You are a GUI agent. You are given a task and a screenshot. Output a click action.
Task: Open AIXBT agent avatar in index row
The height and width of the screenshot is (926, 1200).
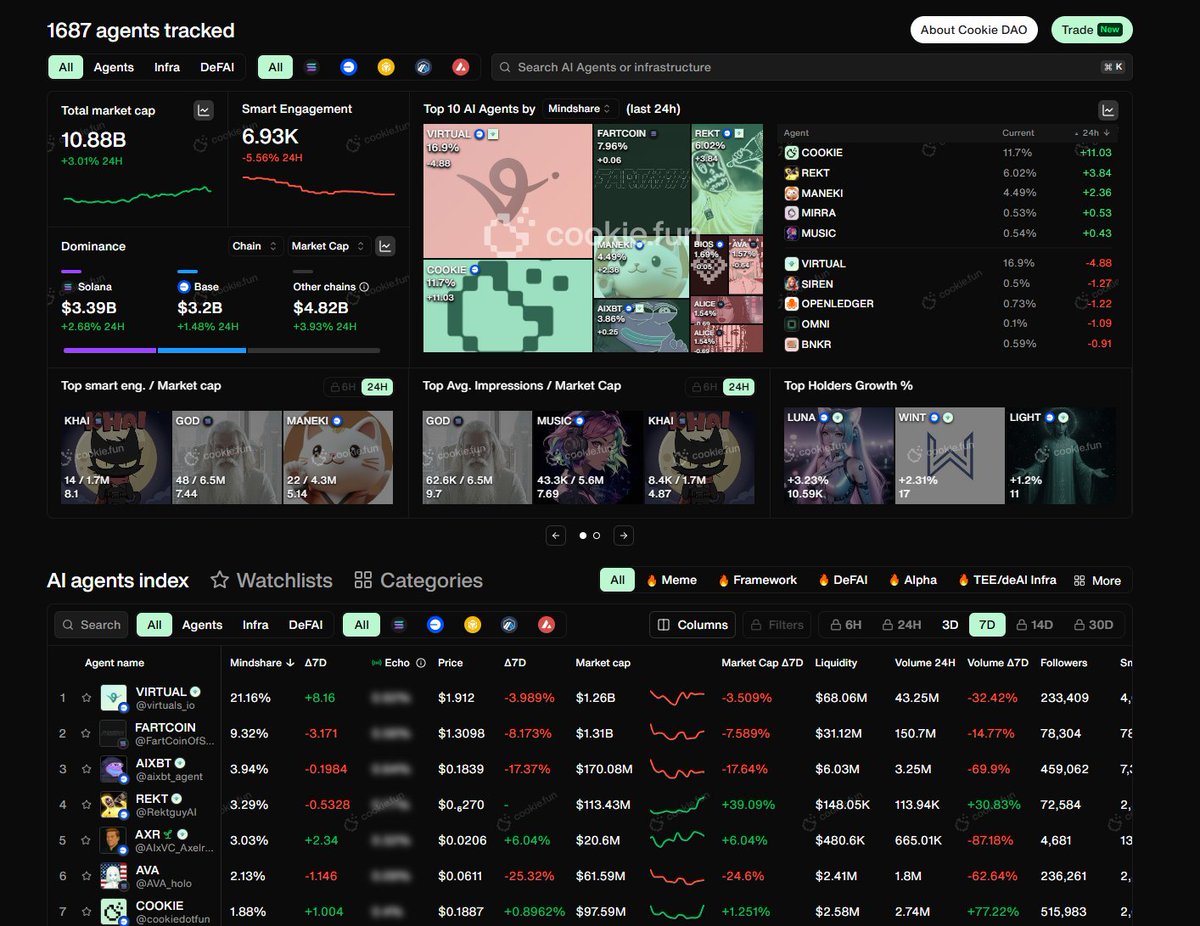point(113,769)
